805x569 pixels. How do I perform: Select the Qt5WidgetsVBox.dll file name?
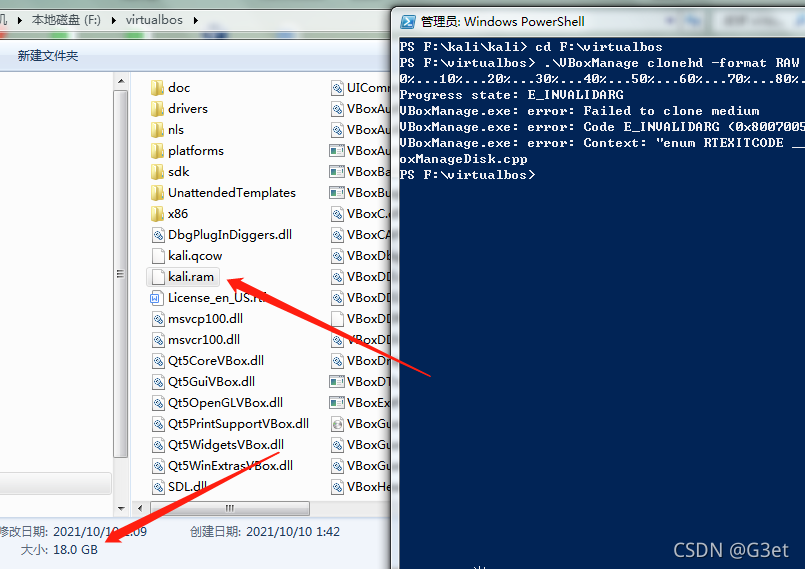226,445
